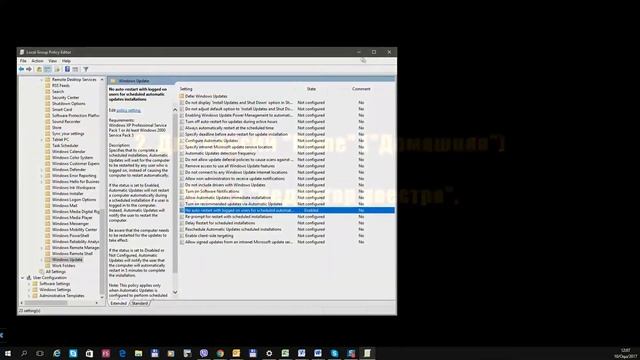Select the Configure Automatic Updates setting
This screenshot has height=360, width=640.
[211, 140]
